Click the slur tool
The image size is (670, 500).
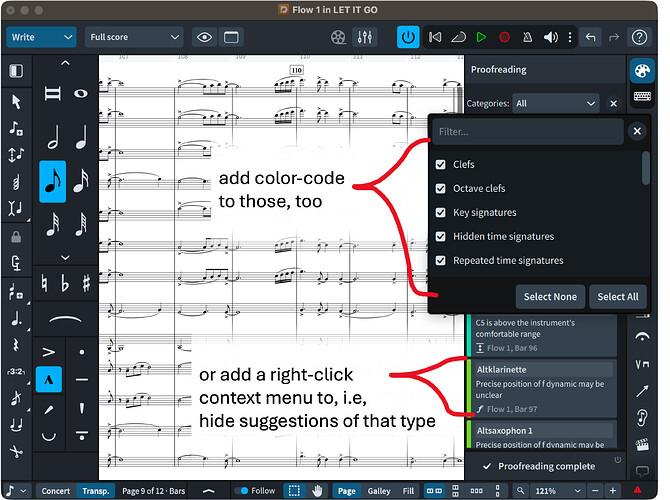(65, 319)
